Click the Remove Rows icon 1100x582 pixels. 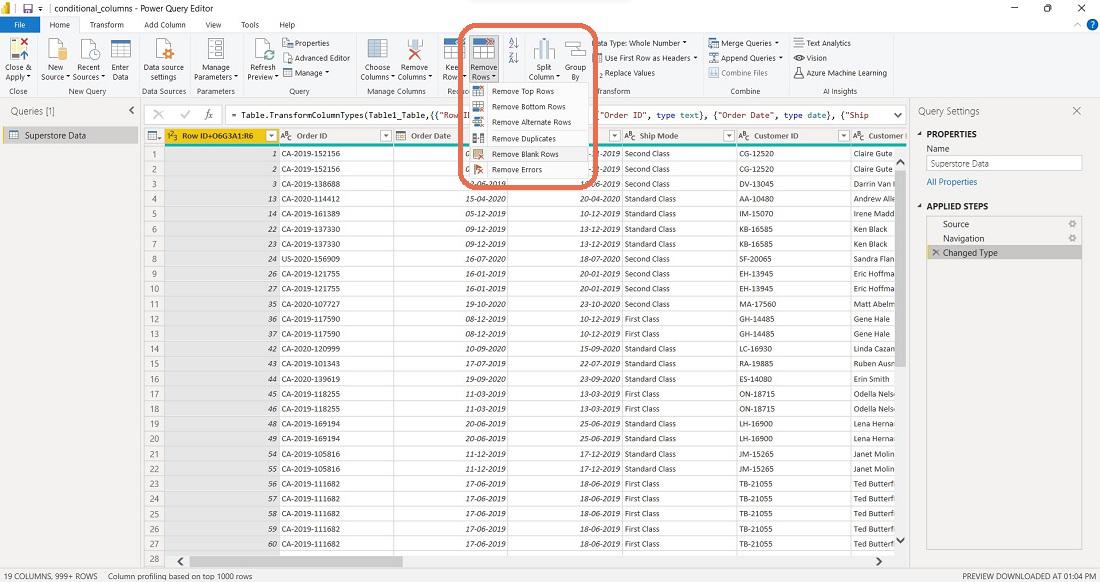point(483,50)
